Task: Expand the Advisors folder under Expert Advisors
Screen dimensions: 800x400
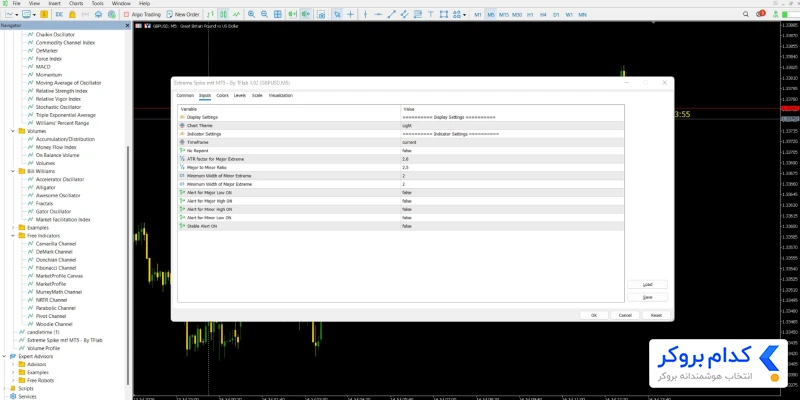Action: [13, 364]
